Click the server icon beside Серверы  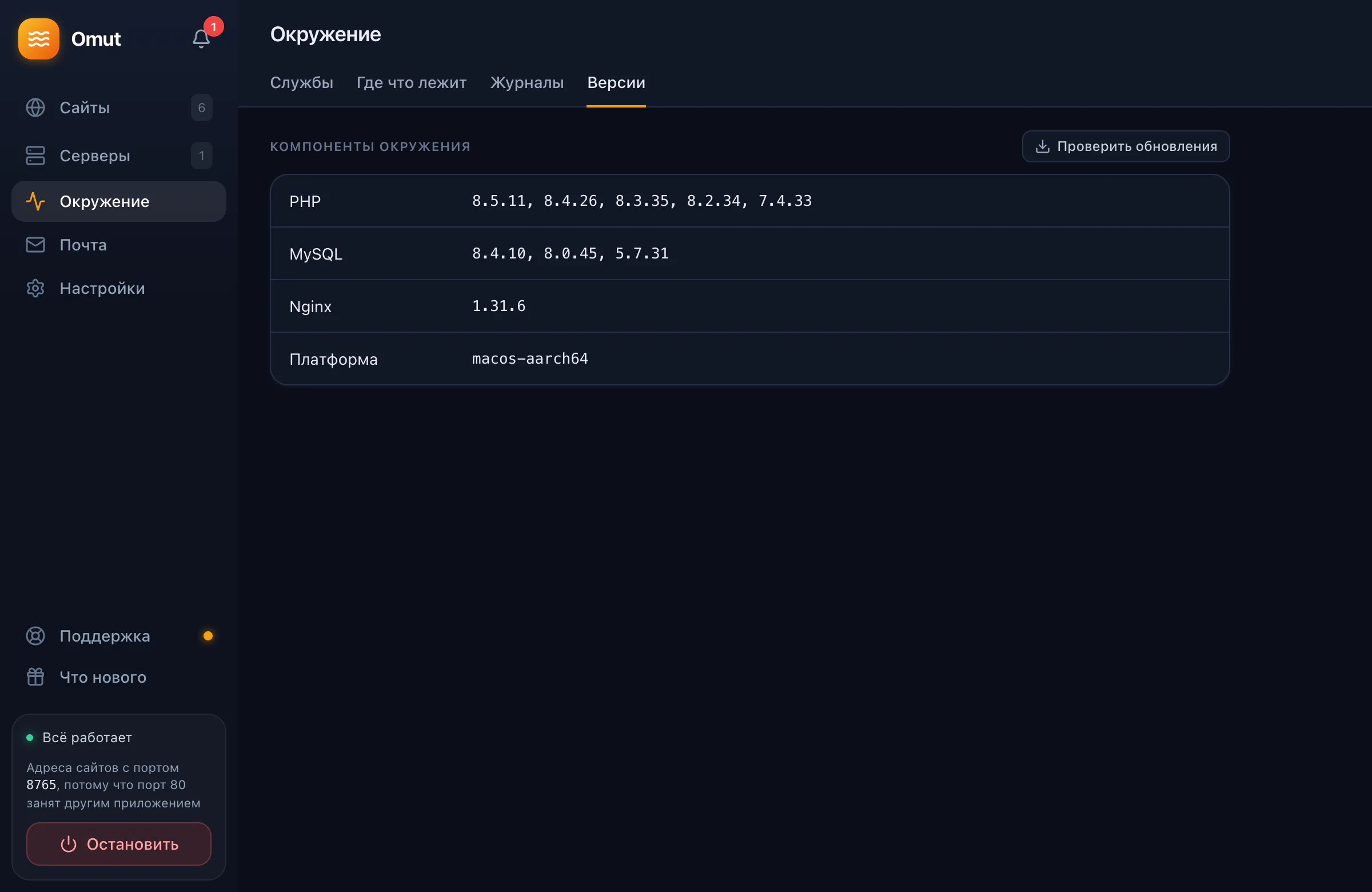[35, 156]
